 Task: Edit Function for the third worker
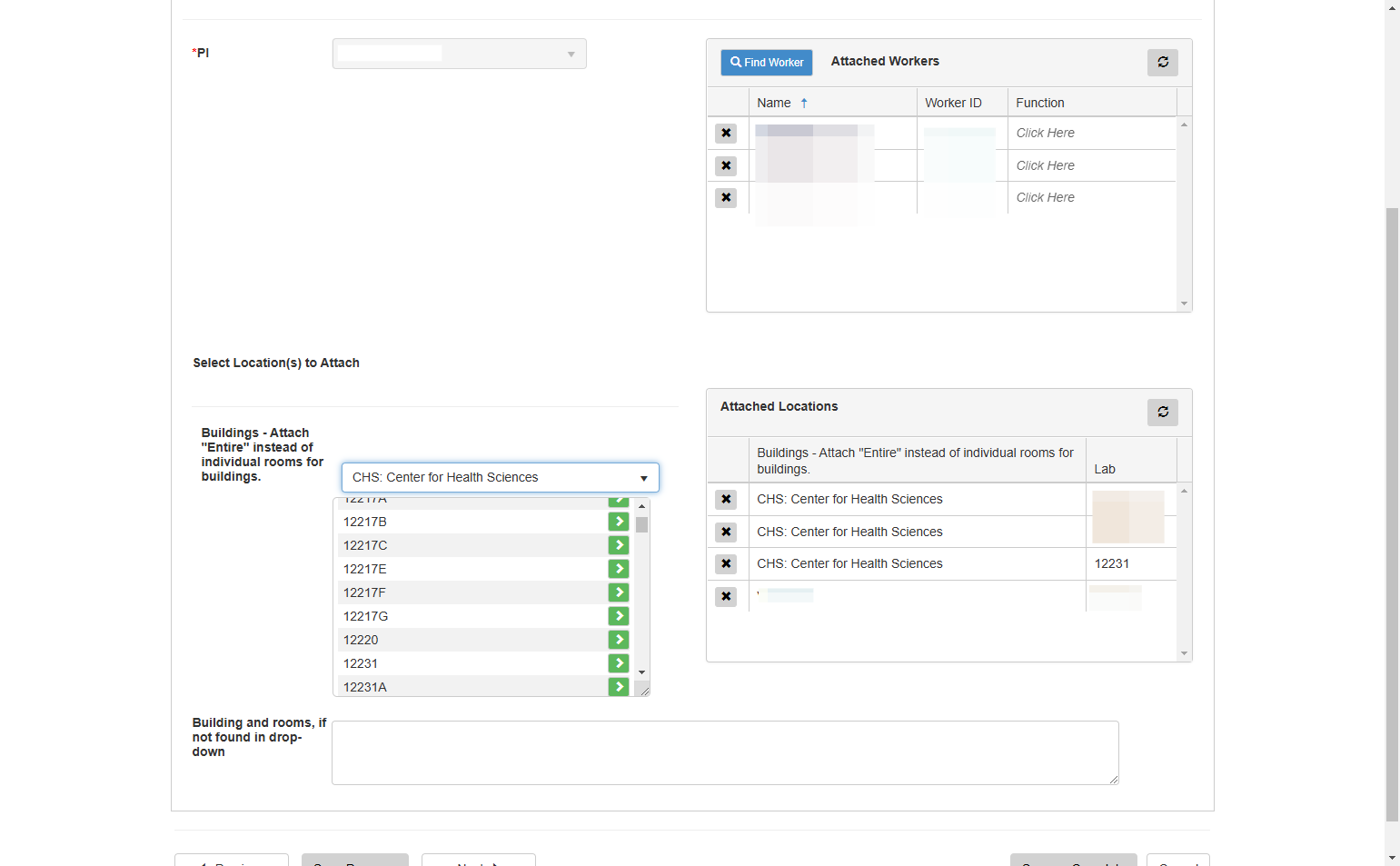pos(1045,197)
